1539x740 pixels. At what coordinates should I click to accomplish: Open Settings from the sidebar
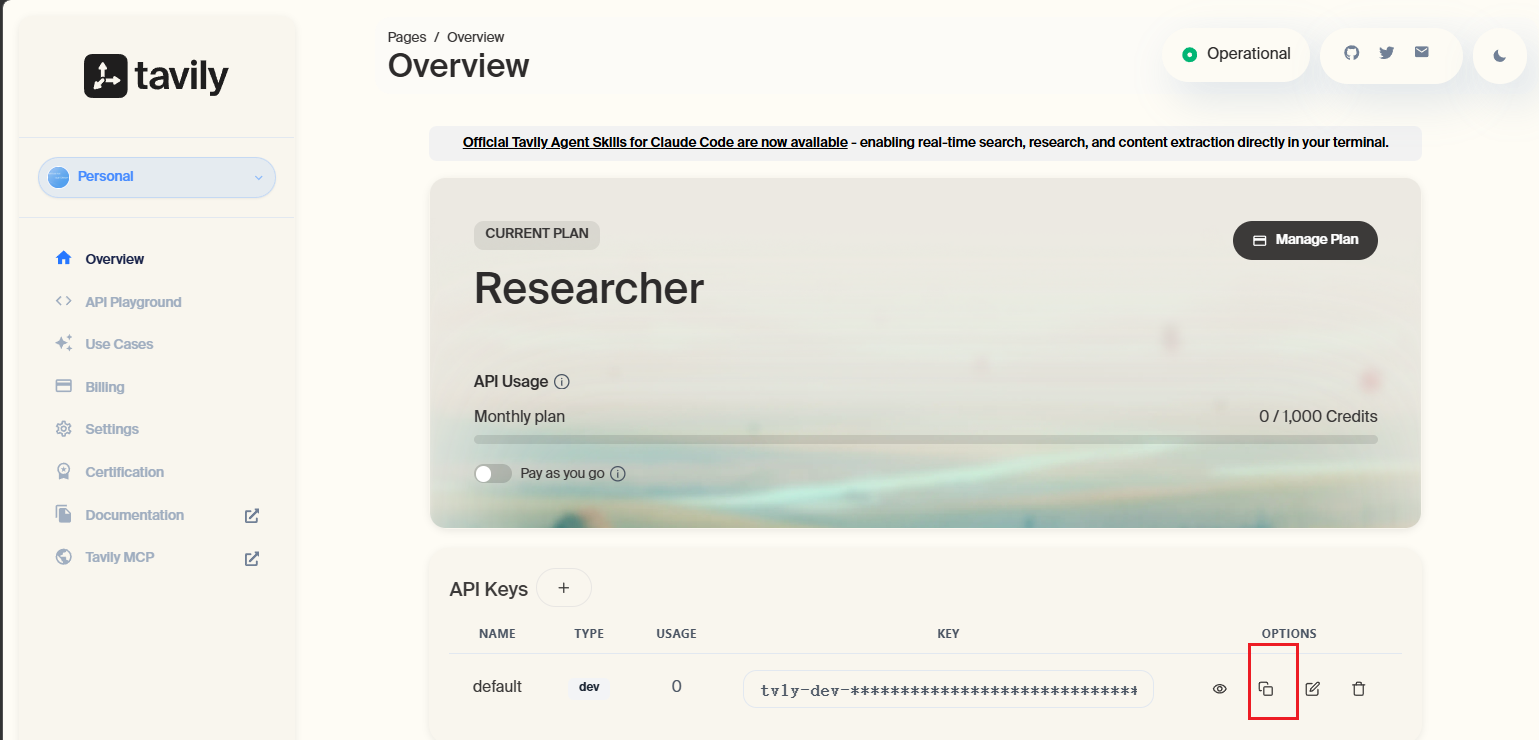[x=112, y=429]
